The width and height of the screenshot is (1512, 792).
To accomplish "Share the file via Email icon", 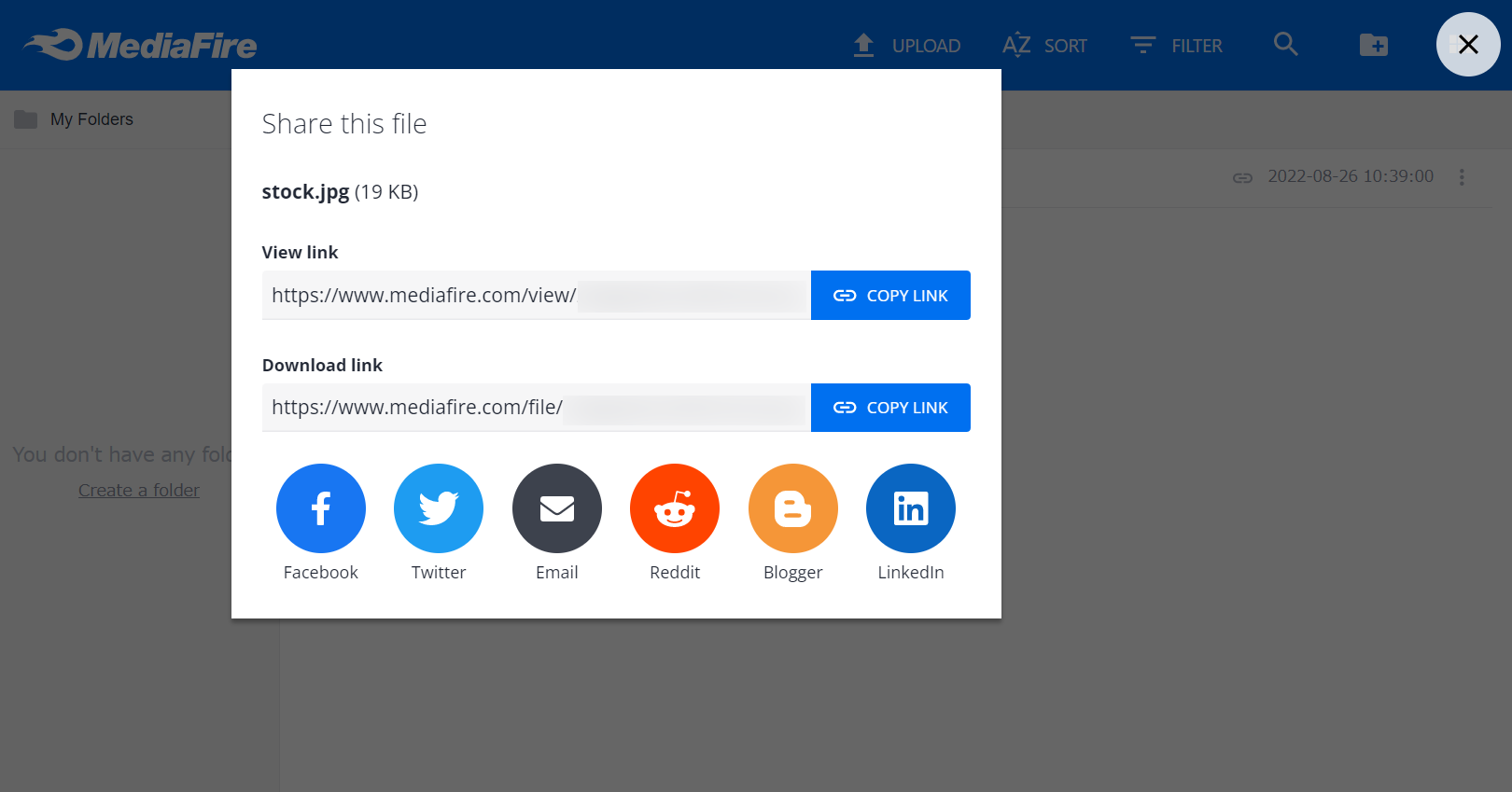I will [557, 508].
